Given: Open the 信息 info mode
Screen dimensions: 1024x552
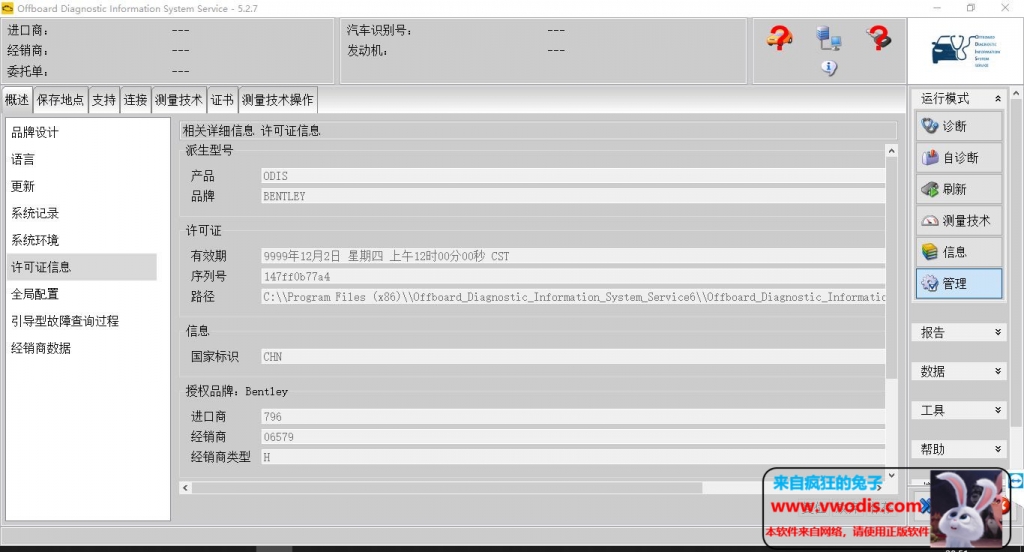Looking at the screenshot, I should [959, 252].
